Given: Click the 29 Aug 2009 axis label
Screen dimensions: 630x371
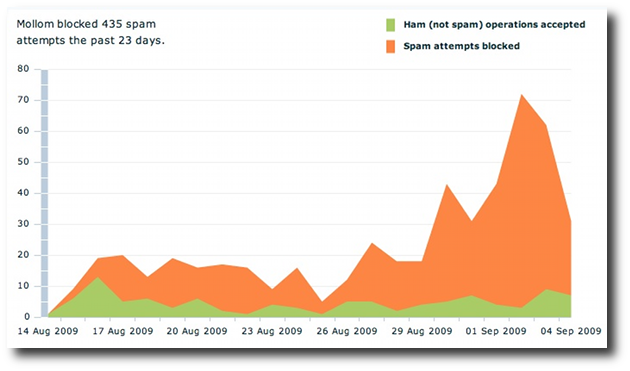Looking at the screenshot, I should tap(422, 331).
